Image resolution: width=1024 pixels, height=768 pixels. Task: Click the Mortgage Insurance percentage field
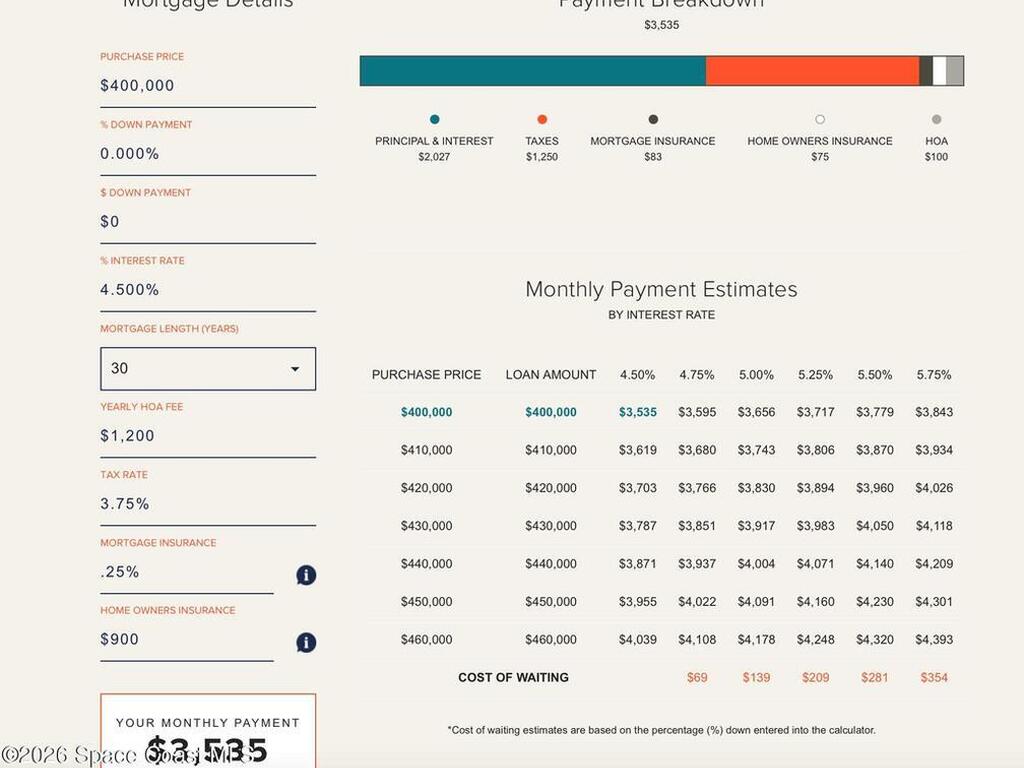click(186, 572)
